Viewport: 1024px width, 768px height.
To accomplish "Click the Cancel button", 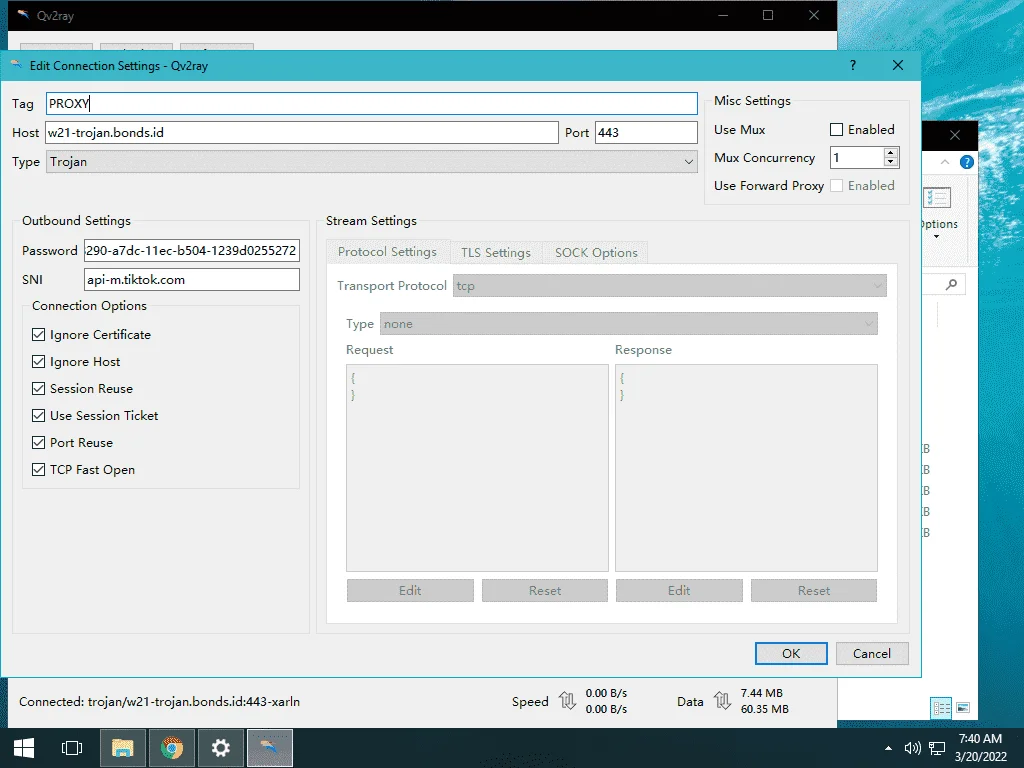I will pos(872,654).
